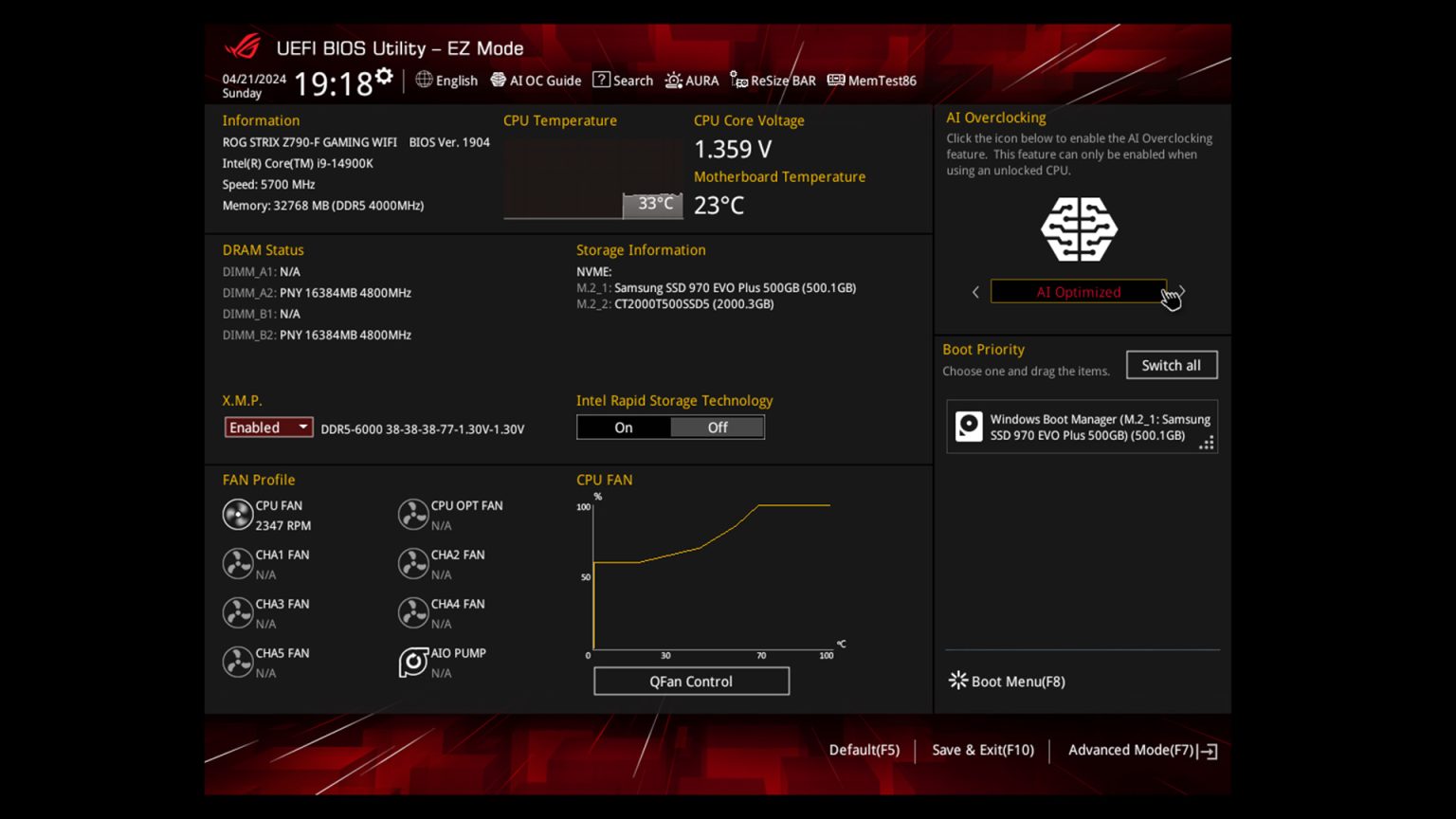Open the X.M.P. Enabled dropdown

268,428
